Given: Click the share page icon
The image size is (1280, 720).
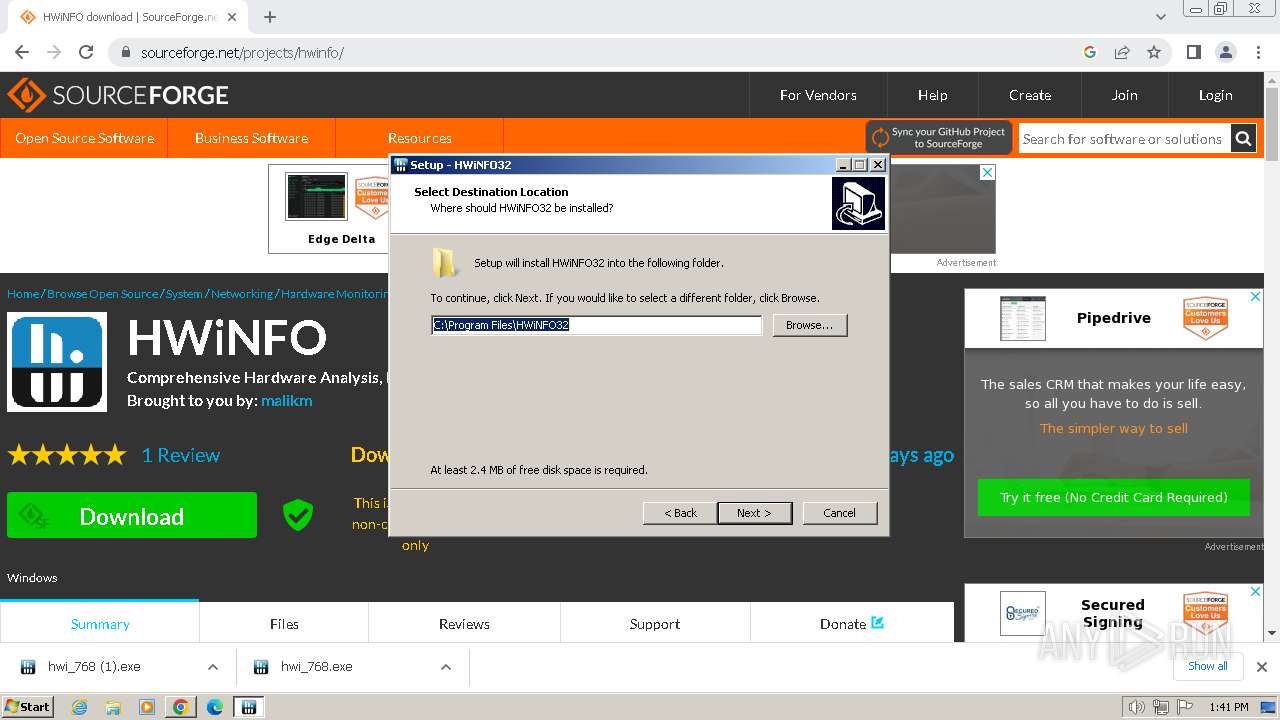Looking at the screenshot, I should 1122,52.
